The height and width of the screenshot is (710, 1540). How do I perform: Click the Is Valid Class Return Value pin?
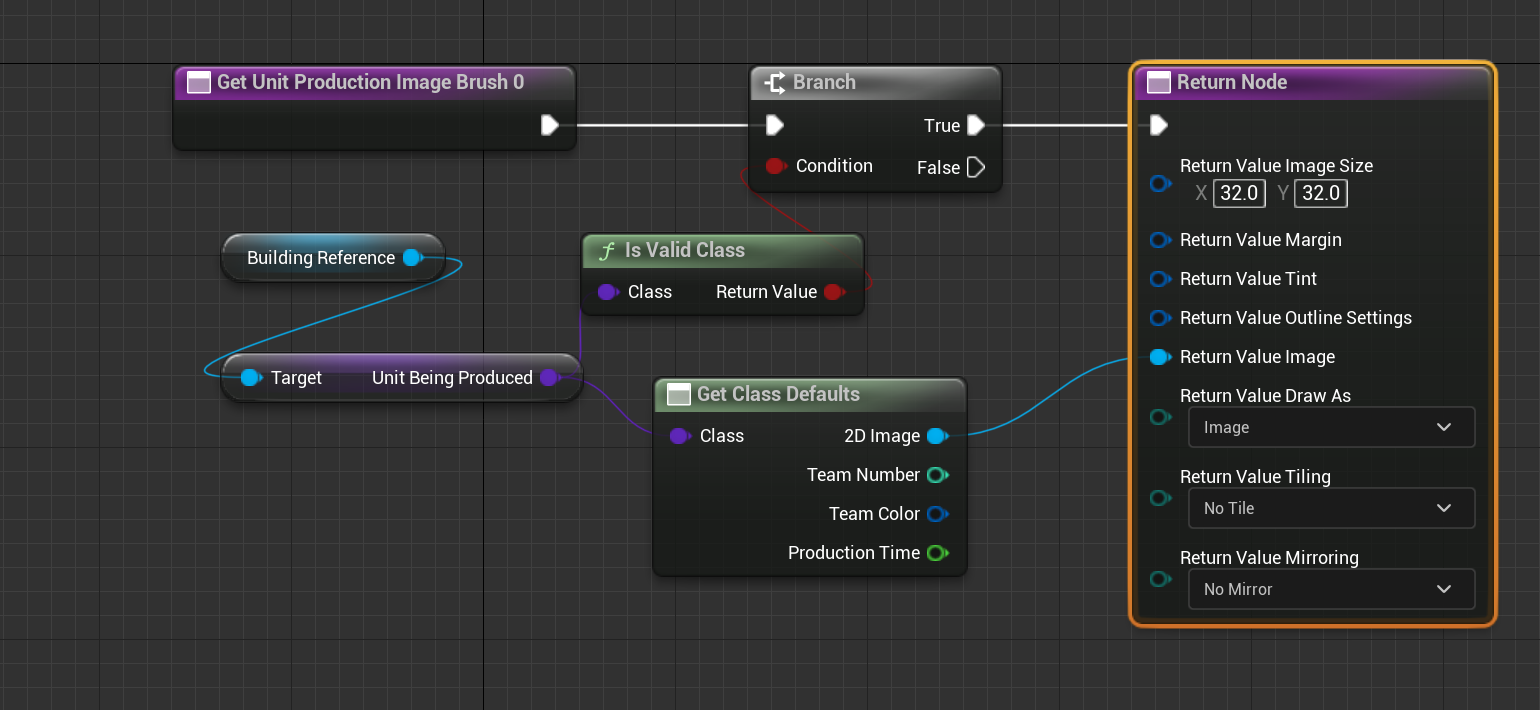pos(834,292)
